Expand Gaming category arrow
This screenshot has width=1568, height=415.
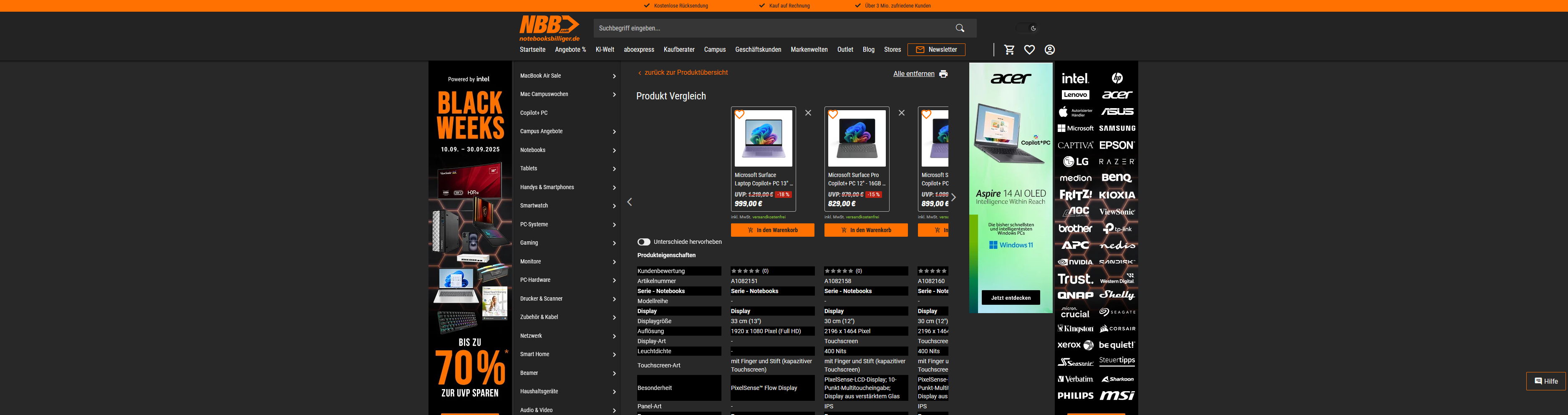click(x=614, y=243)
